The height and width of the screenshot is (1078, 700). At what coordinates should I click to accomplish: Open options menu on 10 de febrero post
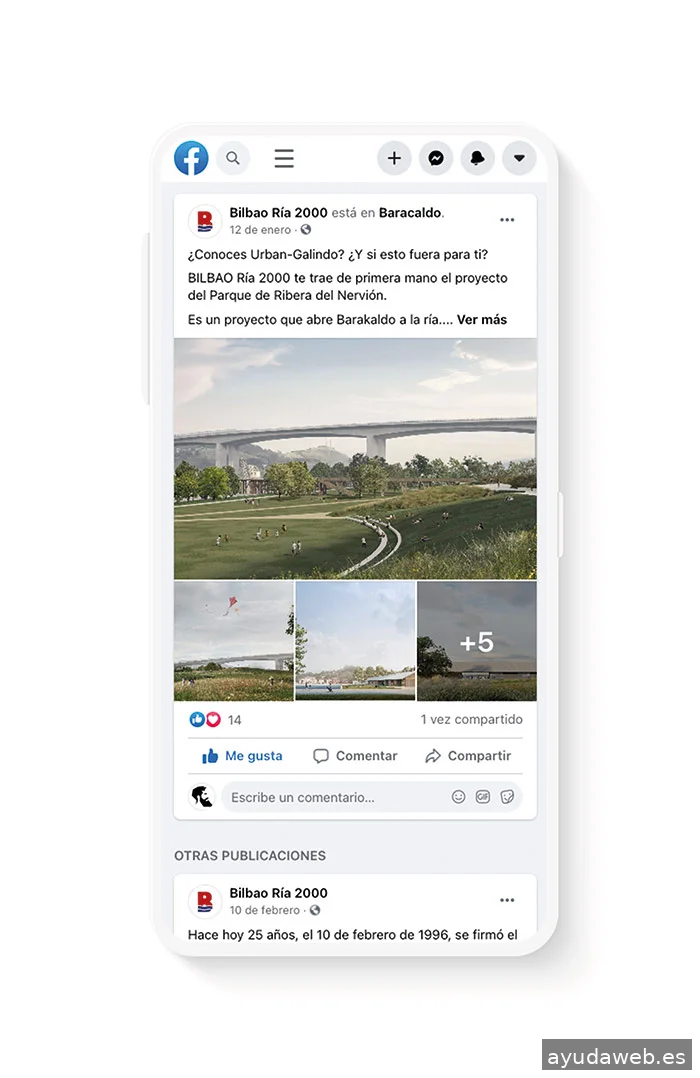click(507, 900)
